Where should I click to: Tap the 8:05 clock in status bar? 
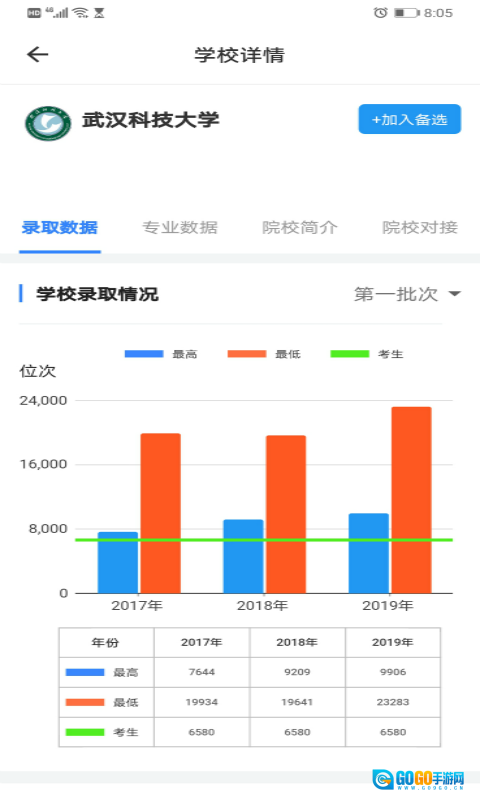pos(439,13)
